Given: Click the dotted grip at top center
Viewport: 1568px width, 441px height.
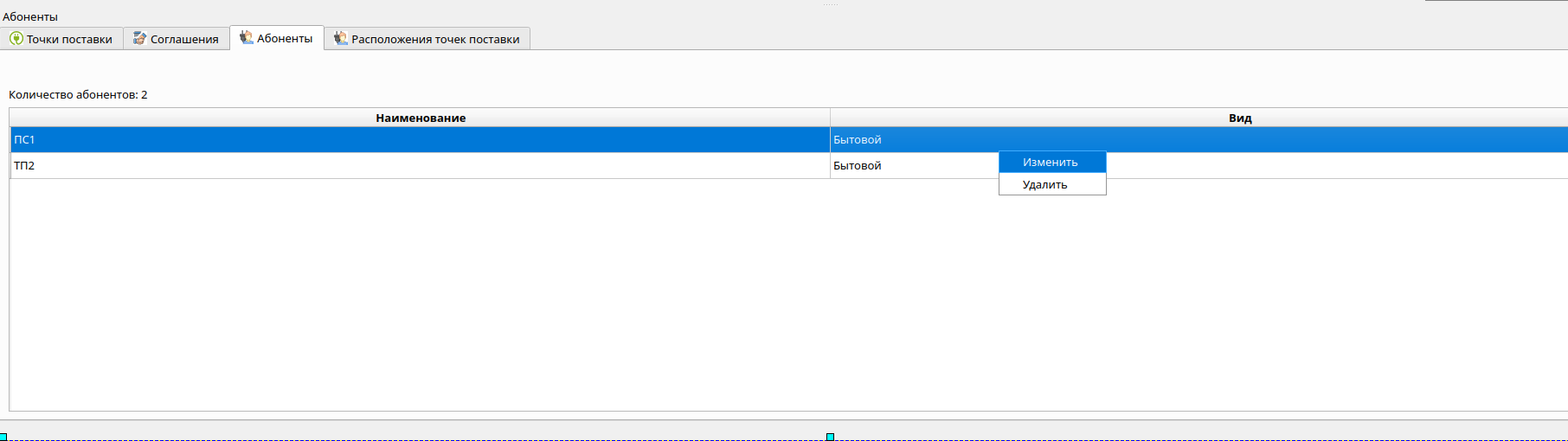Looking at the screenshot, I should [x=831, y=3].
